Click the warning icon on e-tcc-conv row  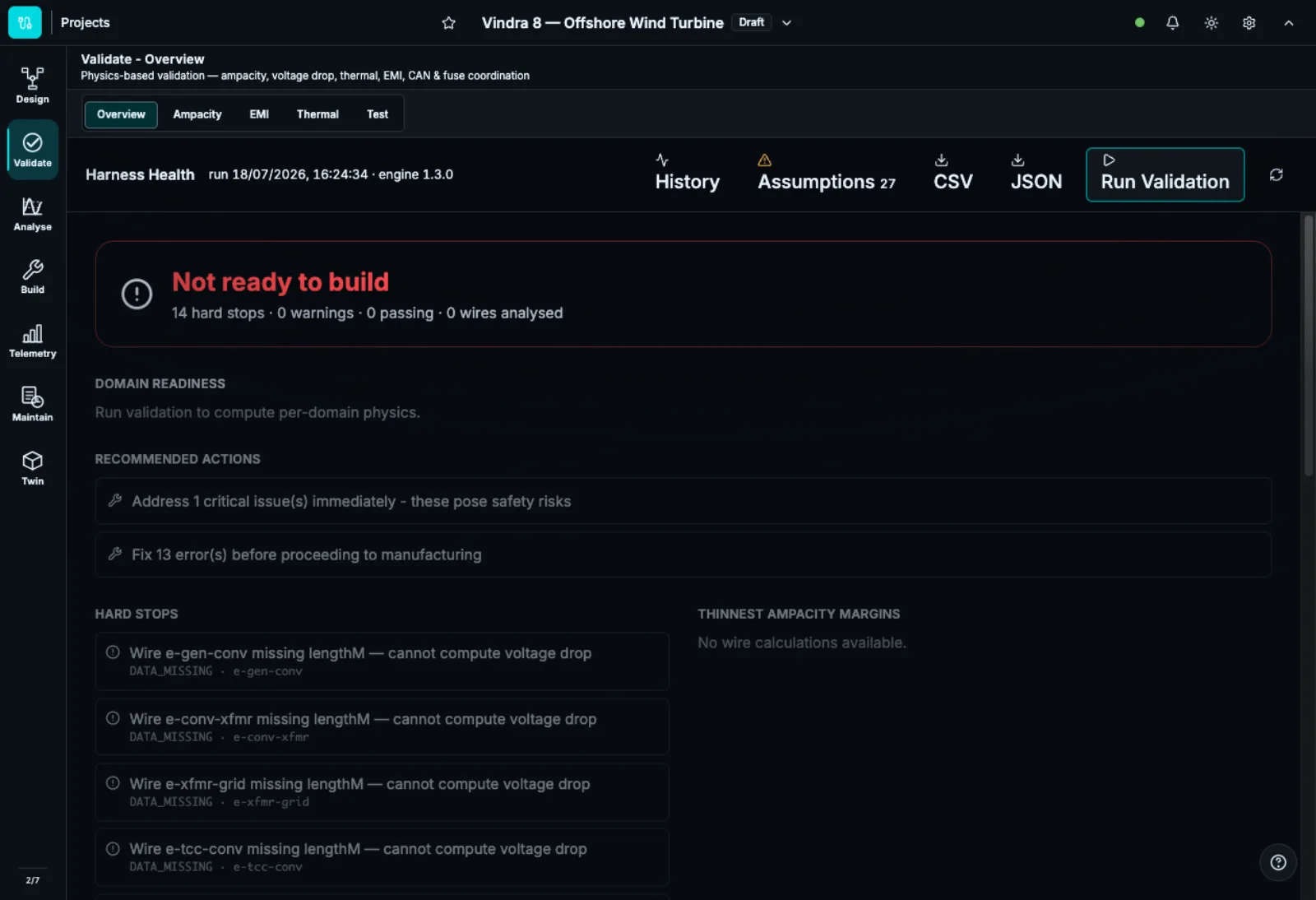tap(113, 848)
